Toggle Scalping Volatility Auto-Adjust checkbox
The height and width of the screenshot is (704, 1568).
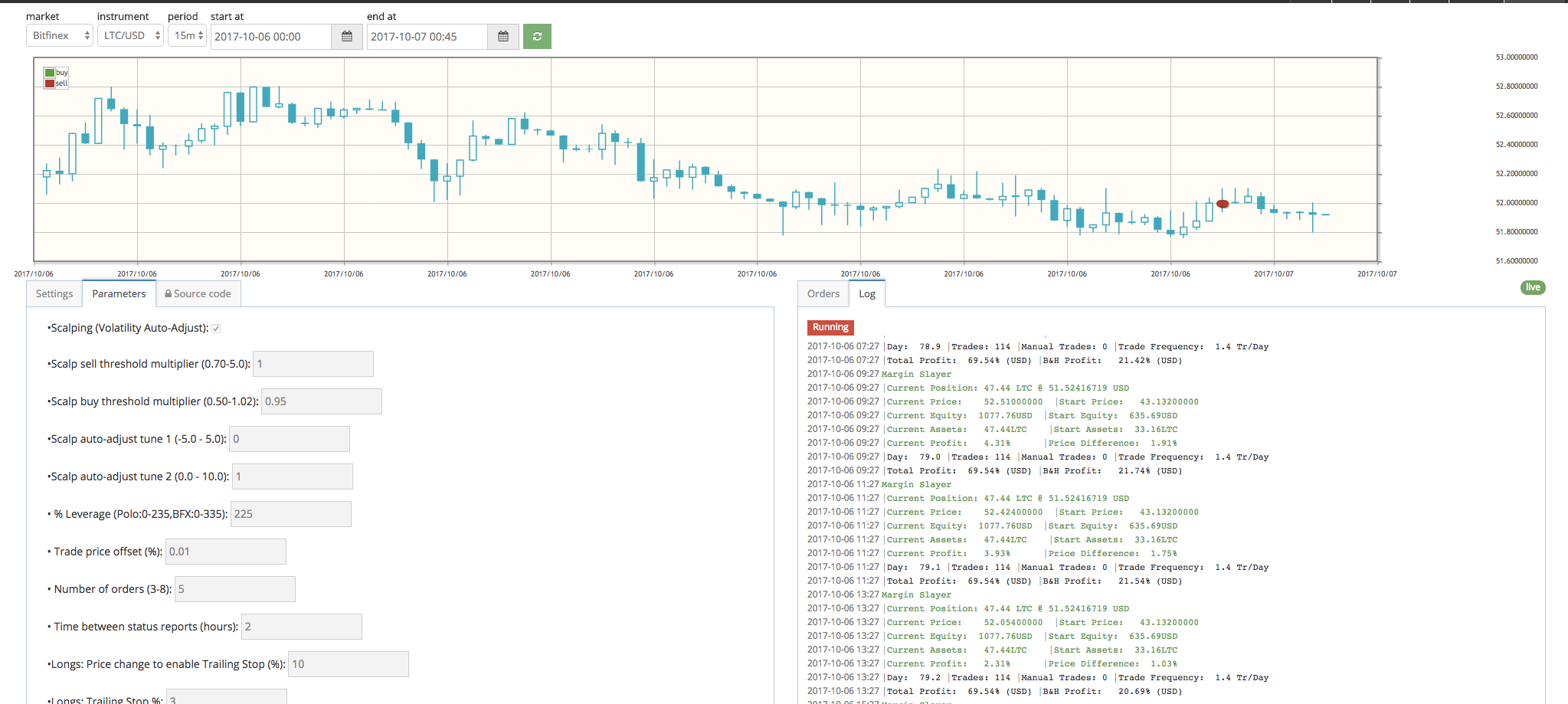(216, 329)
